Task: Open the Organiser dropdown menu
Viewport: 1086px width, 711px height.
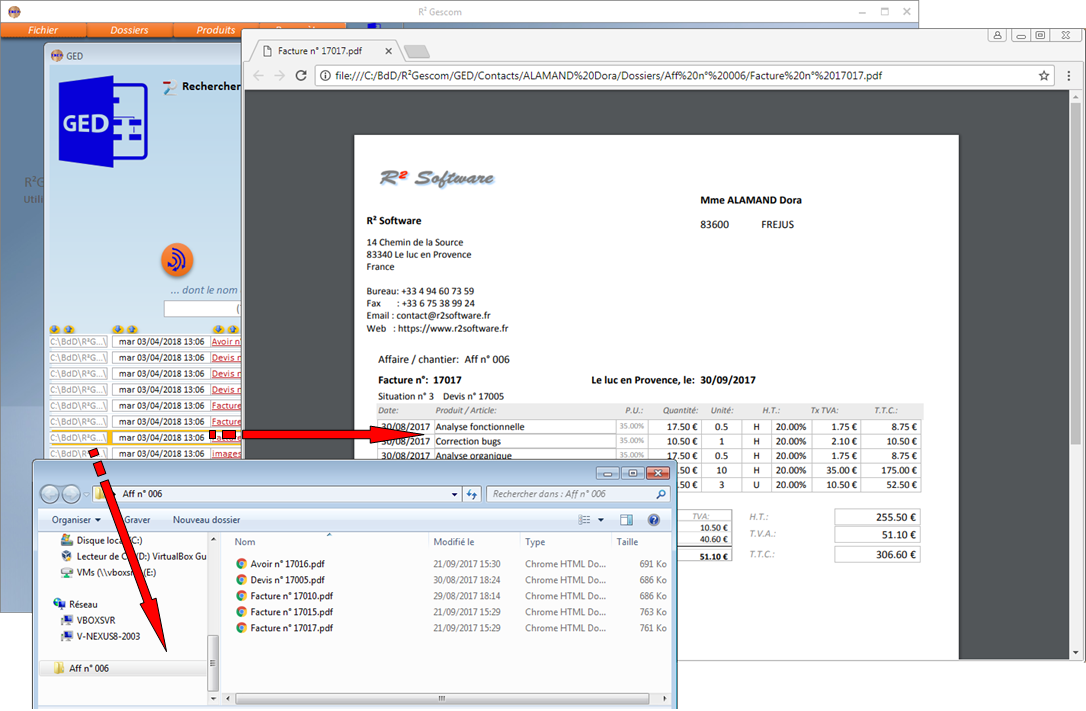Action: click(x=76, y=519)
